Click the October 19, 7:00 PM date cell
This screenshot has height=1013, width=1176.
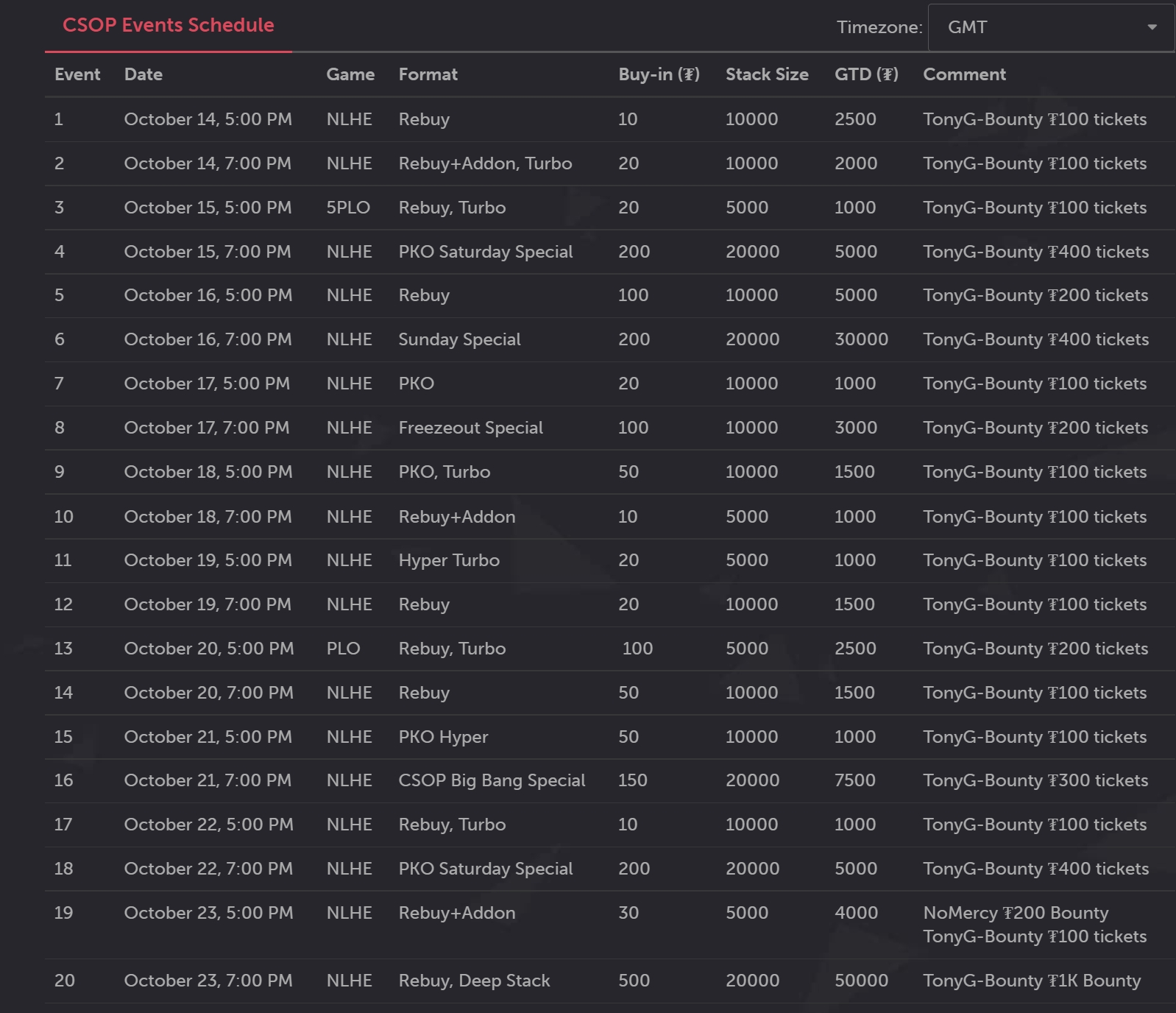pos(208,604)
